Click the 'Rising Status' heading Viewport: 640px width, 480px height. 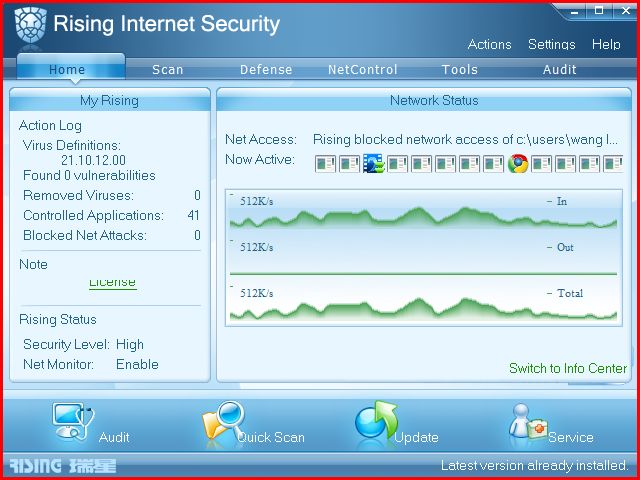pos(58,319)
